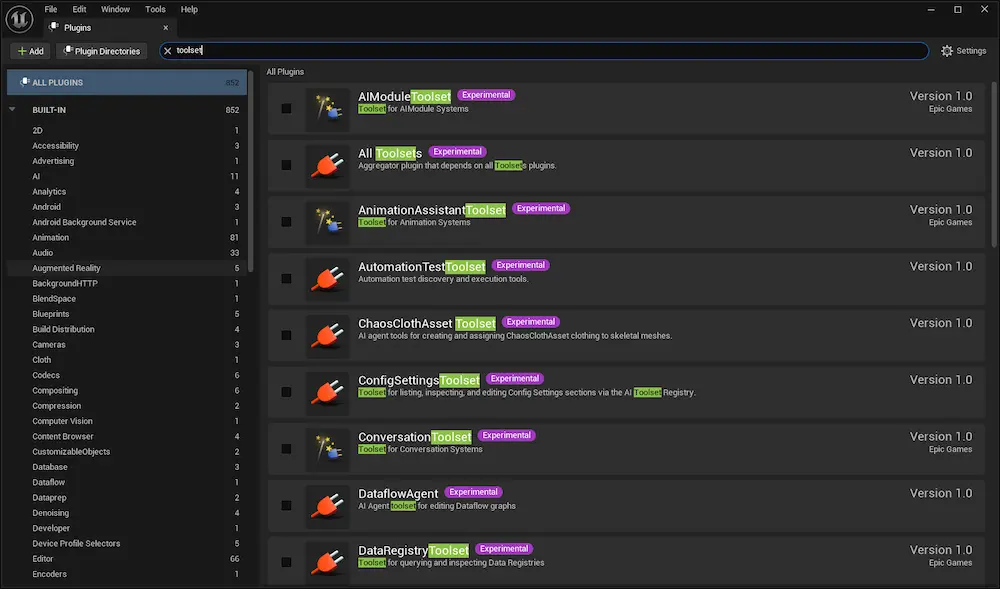Click the plugin list scrollbar
This screenshot has width=1000, height=589.
[x=994, y=164]
